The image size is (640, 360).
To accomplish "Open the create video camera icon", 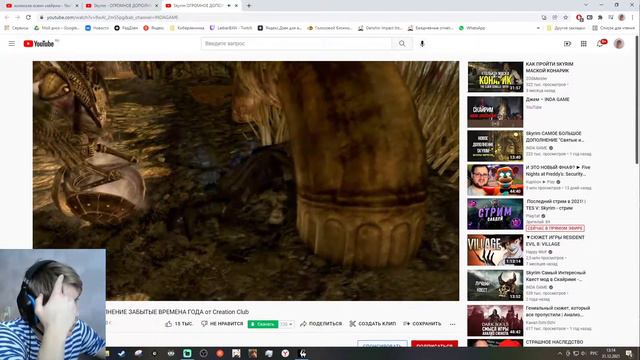I will click(567, 44).
